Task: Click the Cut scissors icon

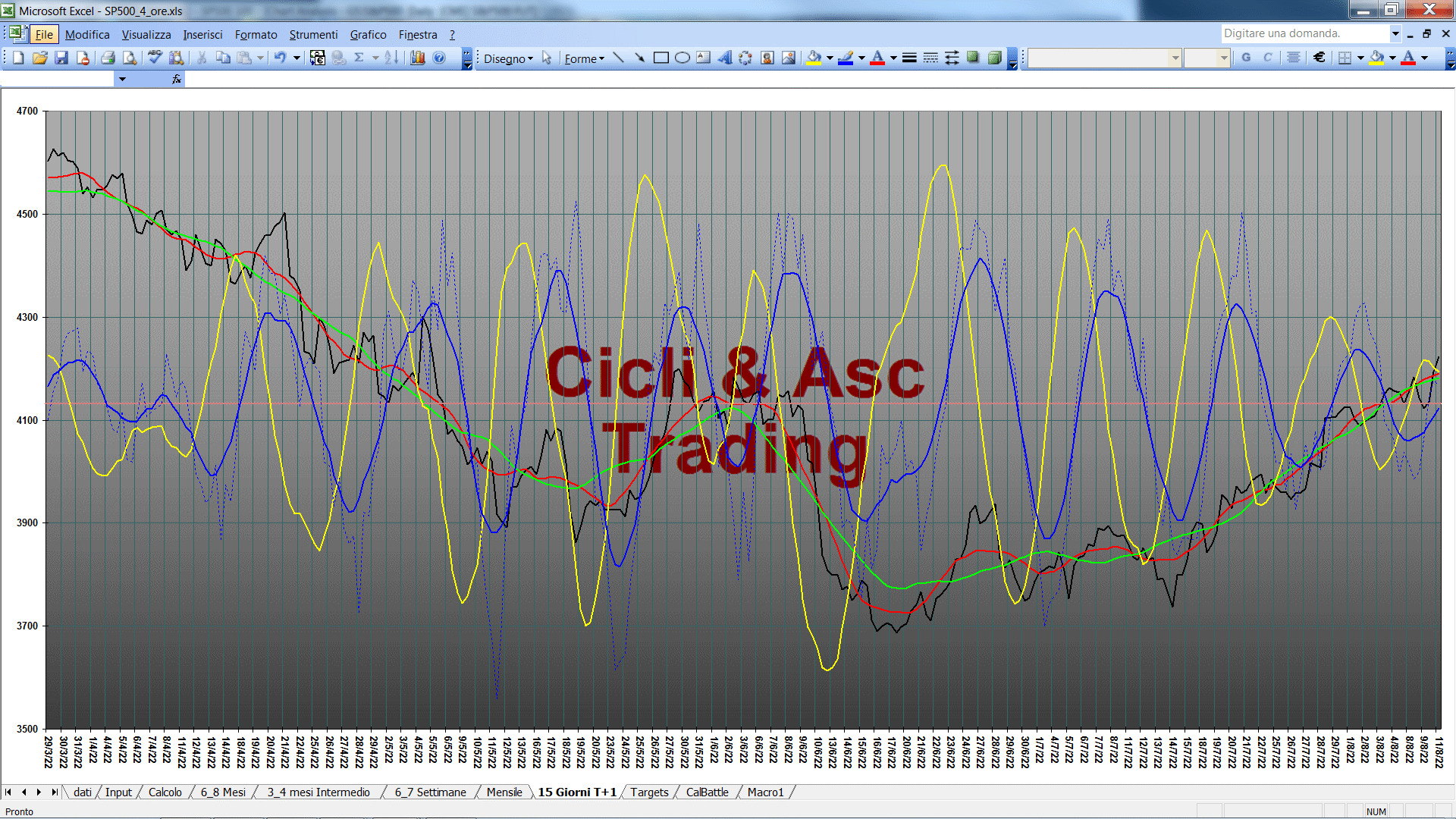Action: click(202, 58)
